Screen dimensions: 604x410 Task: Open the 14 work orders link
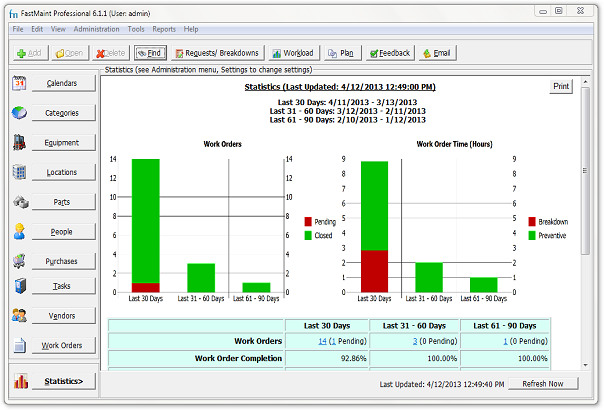(x=322, y=341)
